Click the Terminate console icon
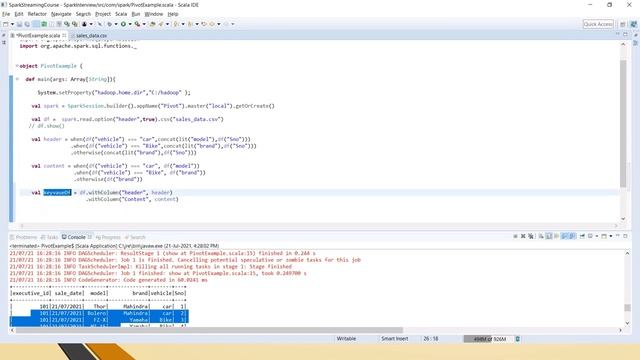Image resolution: width=640 pixels, height=360 pixels. point(516,236)
